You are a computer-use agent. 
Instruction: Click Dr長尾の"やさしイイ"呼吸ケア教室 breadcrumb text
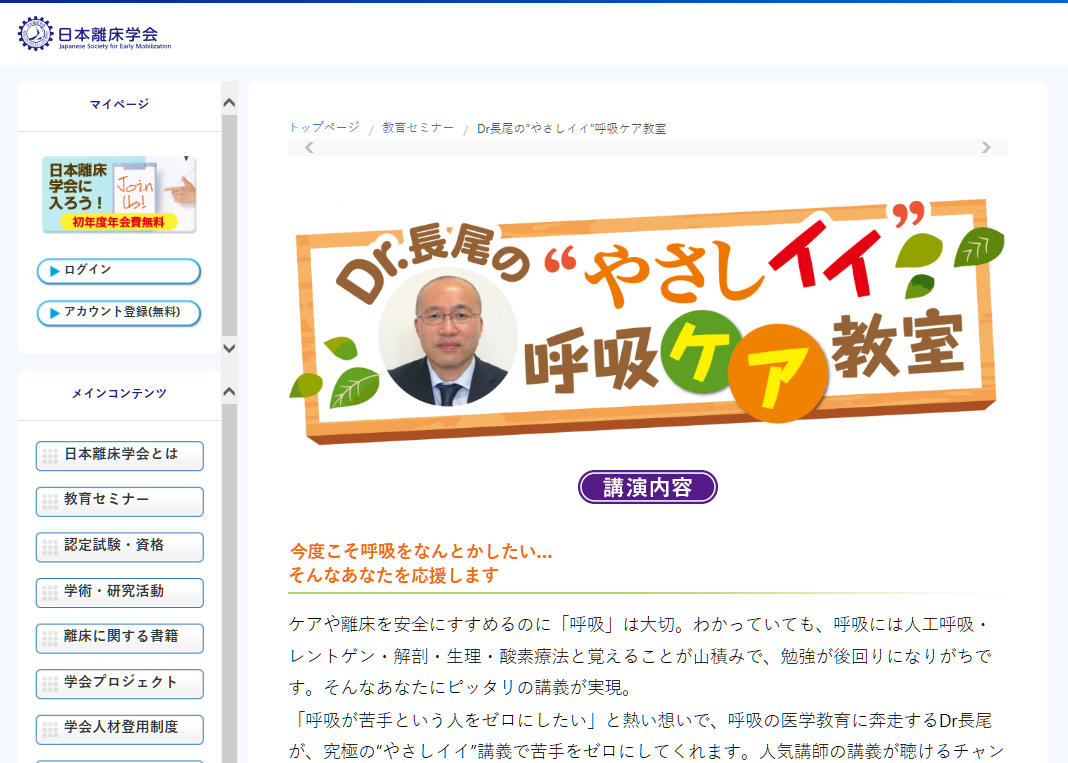pos(571,128)
